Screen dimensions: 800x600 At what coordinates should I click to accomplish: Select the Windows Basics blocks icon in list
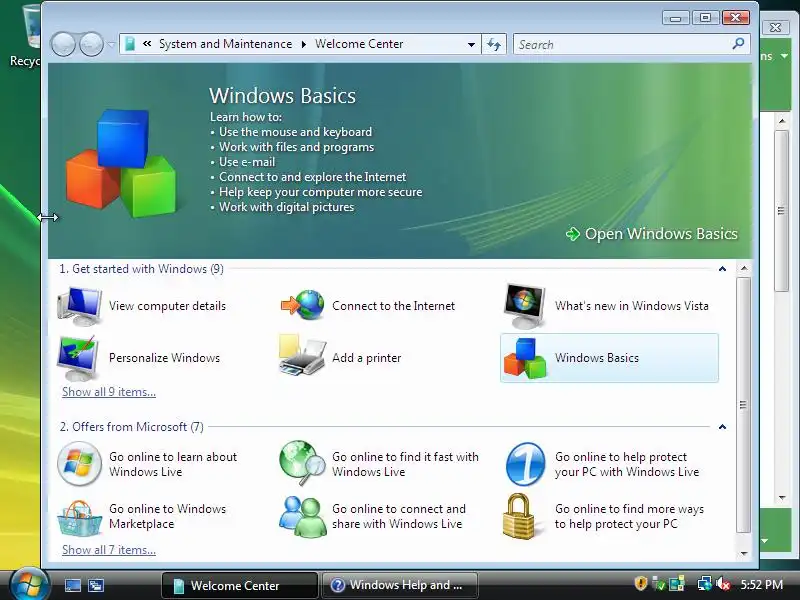(x=525, y=358)
